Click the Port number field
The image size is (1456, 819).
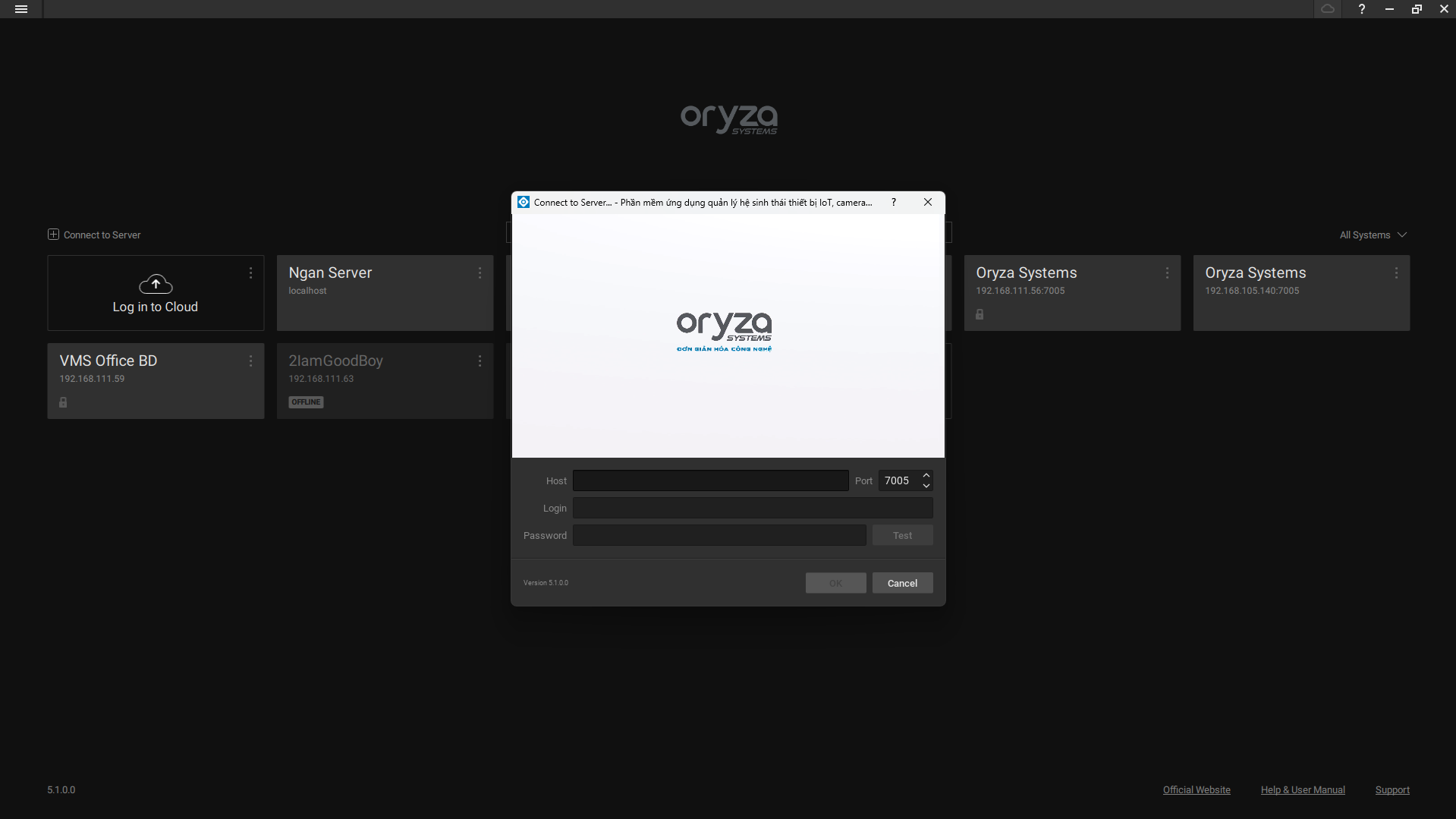900,480
